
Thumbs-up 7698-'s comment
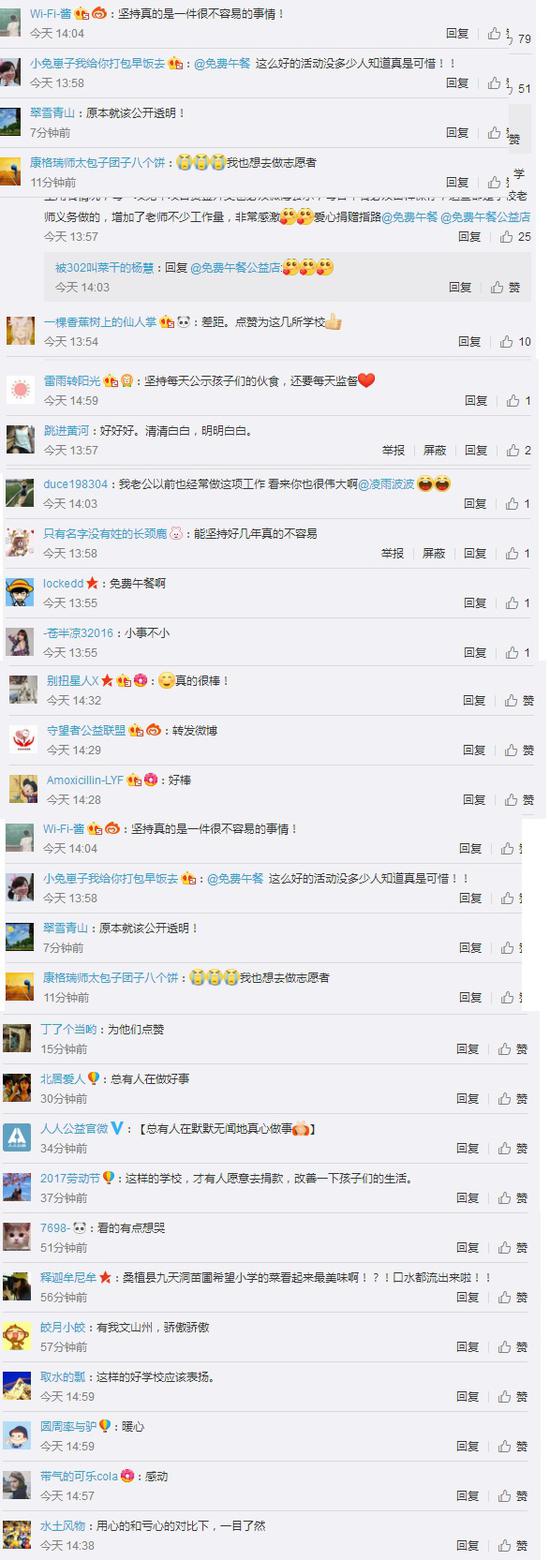[505, 1248]
